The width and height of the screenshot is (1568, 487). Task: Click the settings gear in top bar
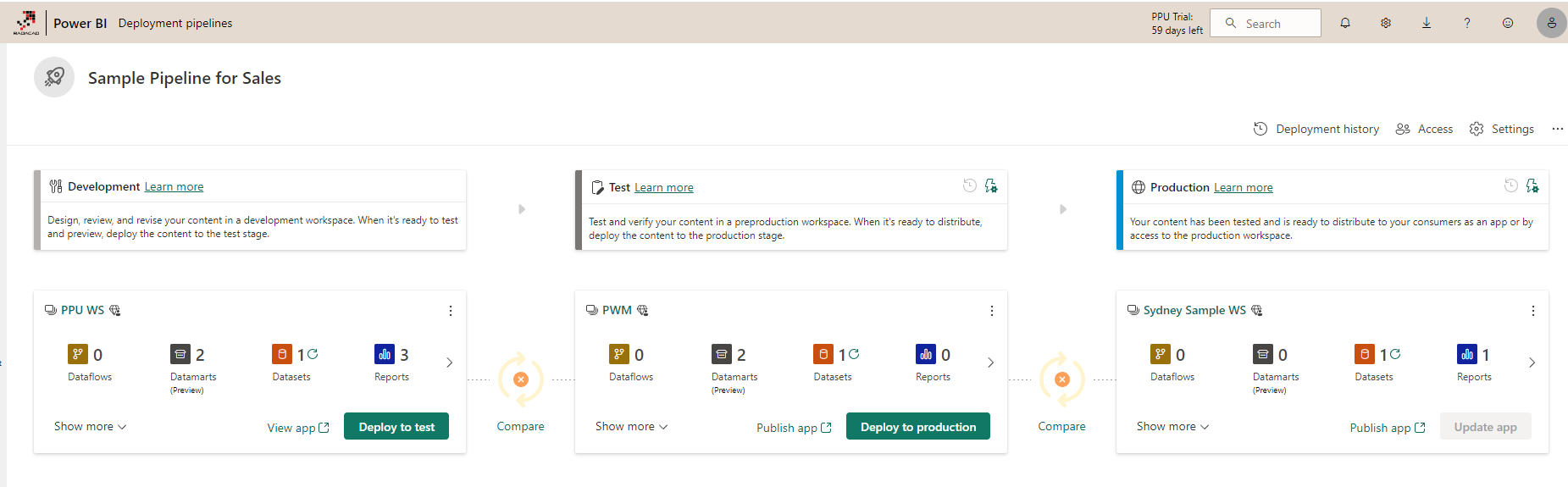point(1386,23)
